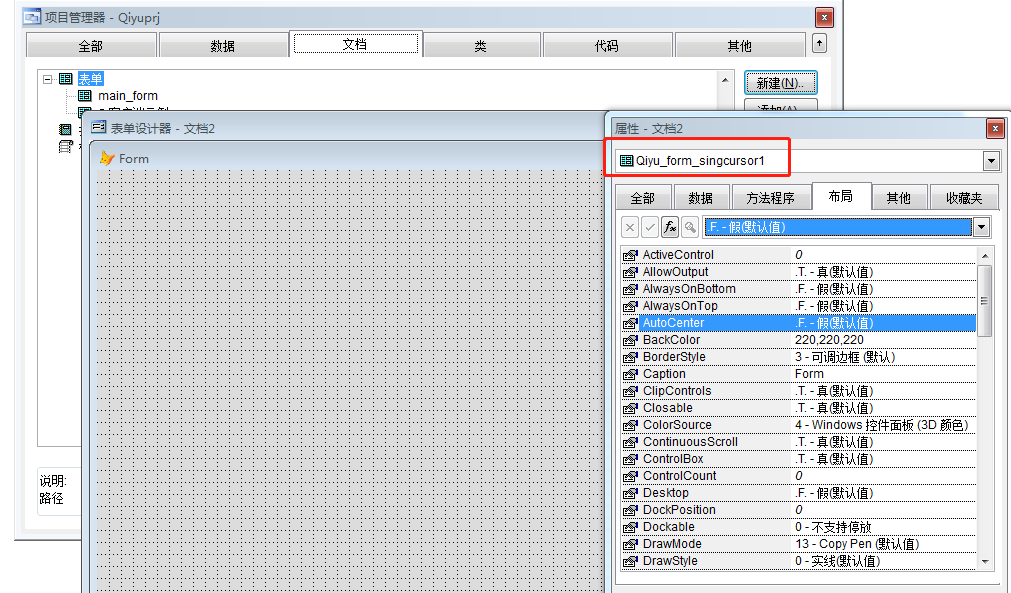The height and width of the screenshot is (593, 1011).
Task: Switch to the 其他 tab in Project Manager
Action: (x=740, y=46)
